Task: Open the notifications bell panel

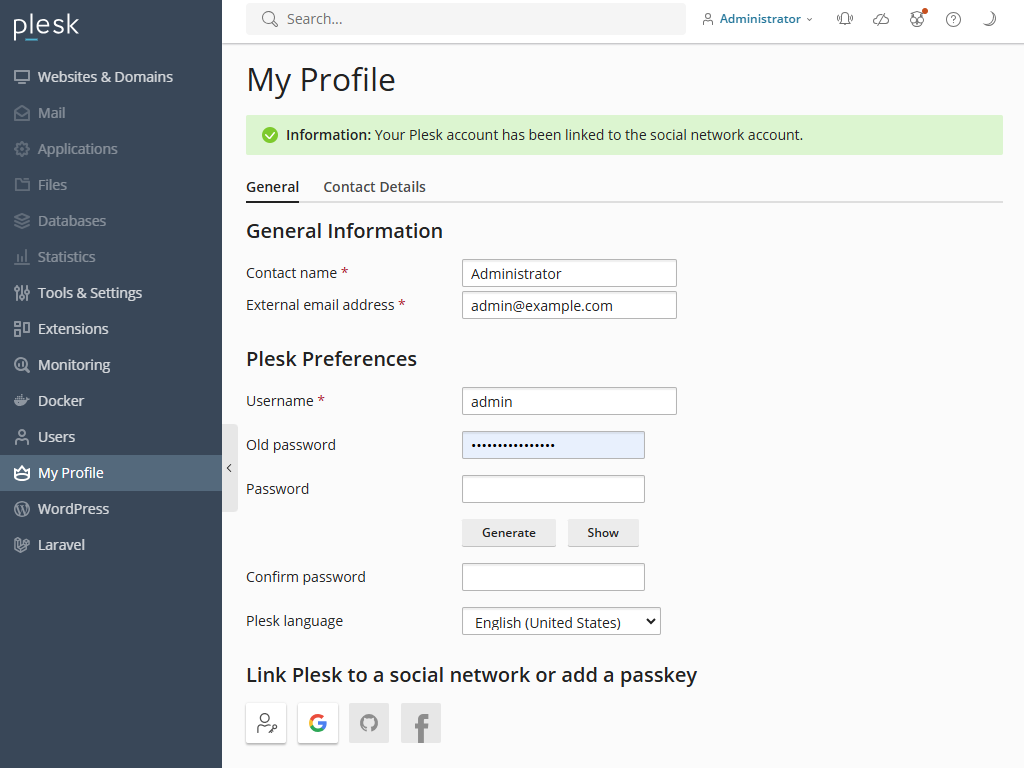Action: 845,18
